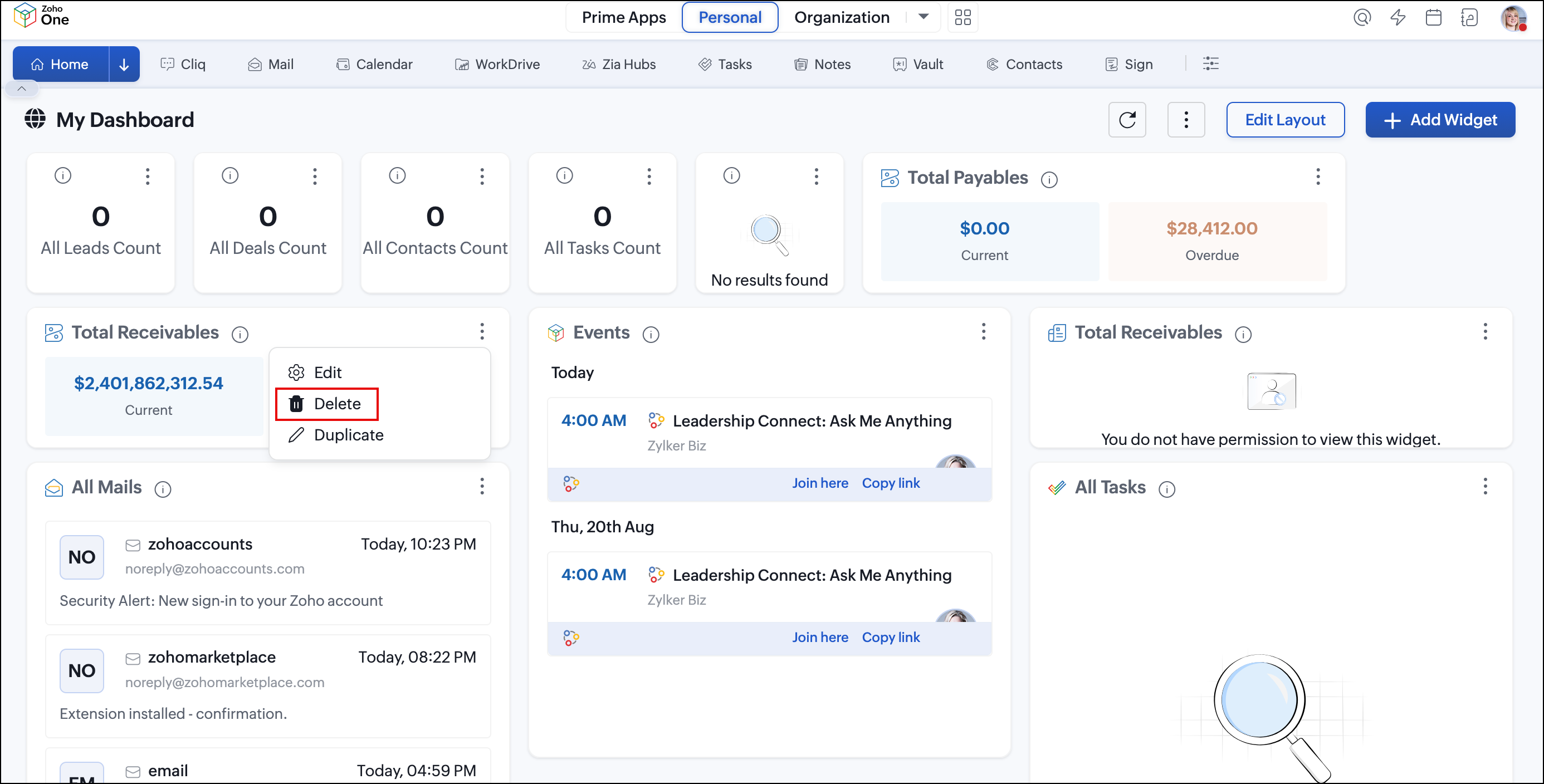1544x784 pixels.
Task: Show info for Events widget
Action: pos(651,335)
